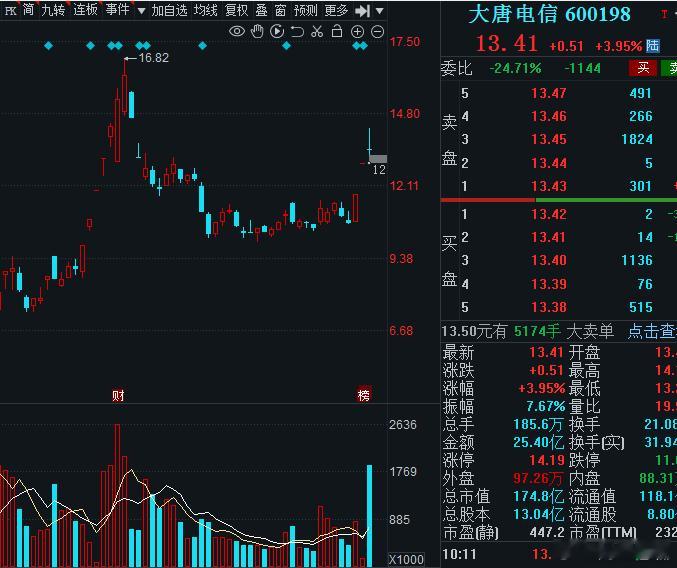Toggle the lock icon on chart toolbar
Viewport: 677px width, 568px height.
coord(337,32)
